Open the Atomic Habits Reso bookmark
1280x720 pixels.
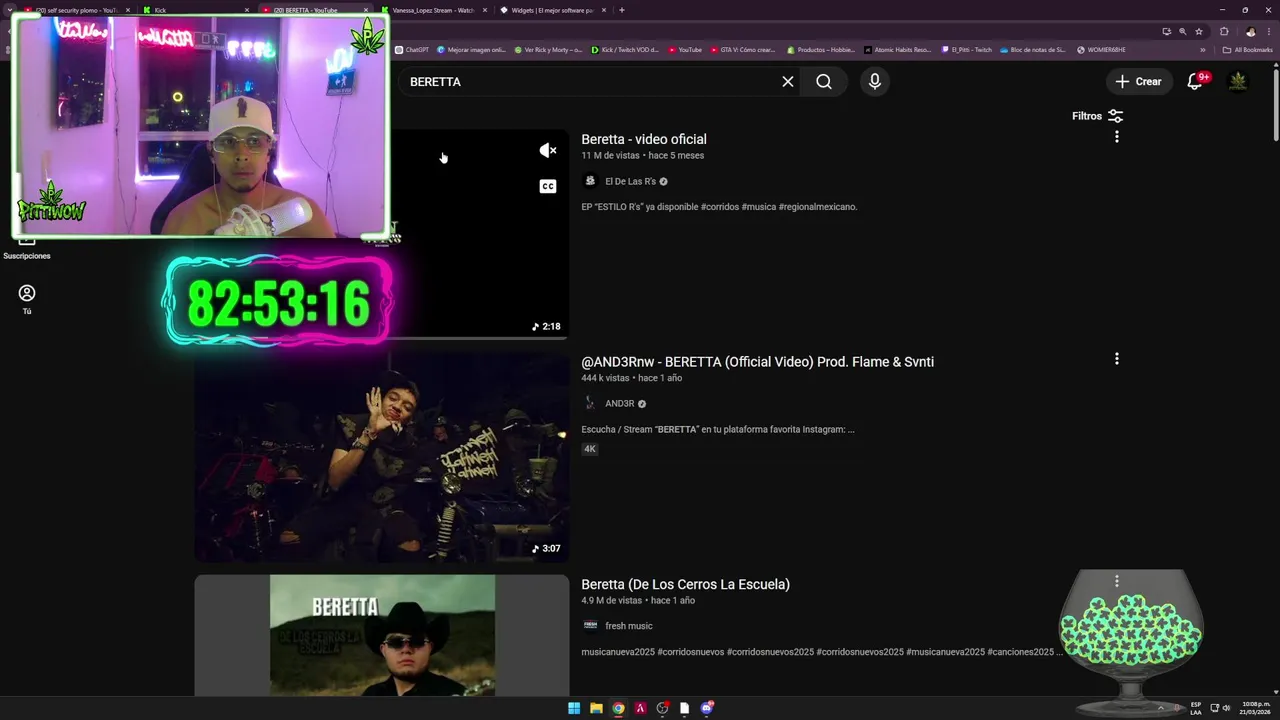click(x=898, y=49)
